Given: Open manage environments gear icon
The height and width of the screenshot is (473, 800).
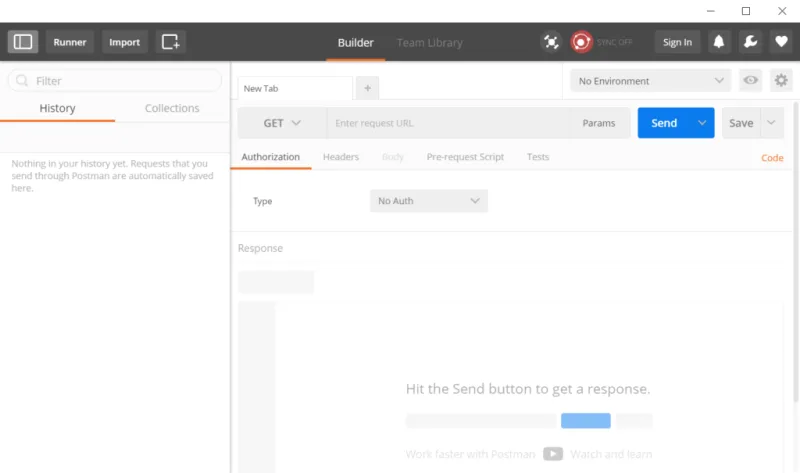Looking at the screenshot, I should point(781,81).
